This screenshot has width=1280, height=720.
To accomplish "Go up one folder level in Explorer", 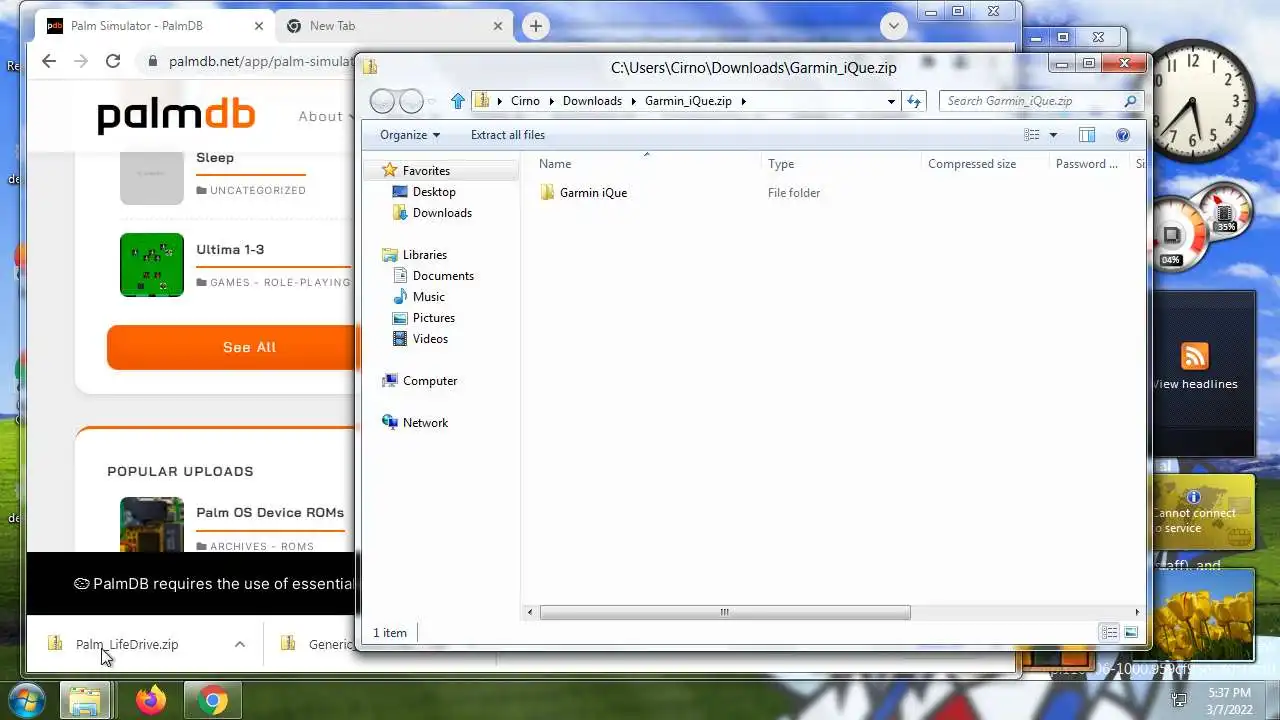I will pyautogui.click(x=458, y=101).
